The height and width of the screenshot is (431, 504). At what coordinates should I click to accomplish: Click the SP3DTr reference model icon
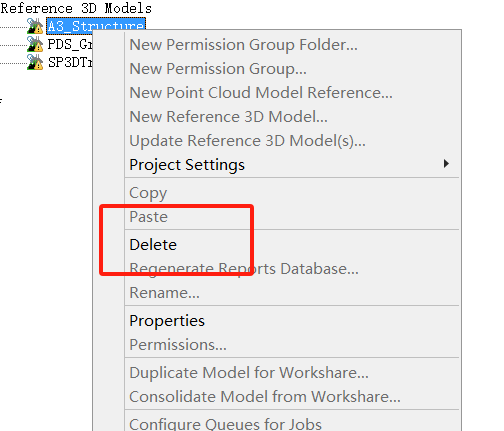point(35,62)
